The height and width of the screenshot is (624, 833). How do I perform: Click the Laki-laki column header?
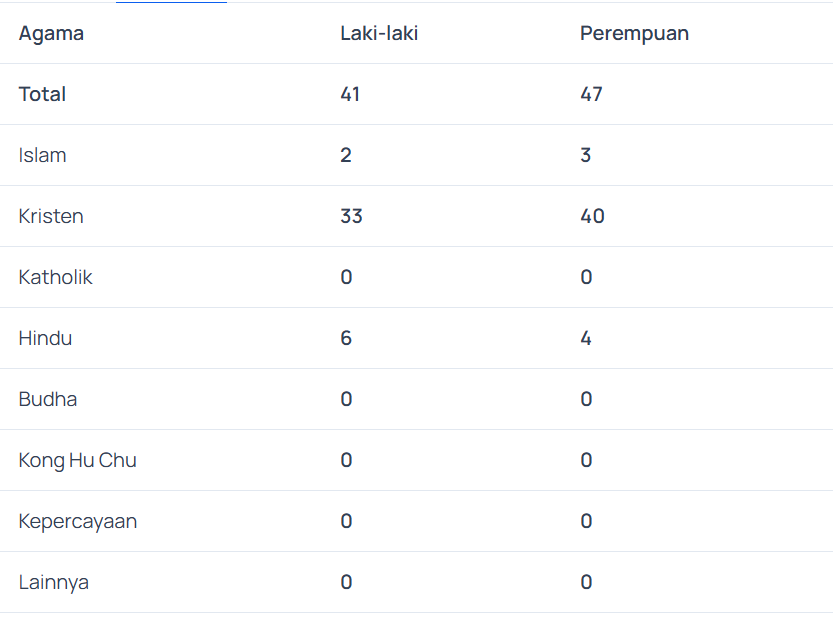(379, 33)
